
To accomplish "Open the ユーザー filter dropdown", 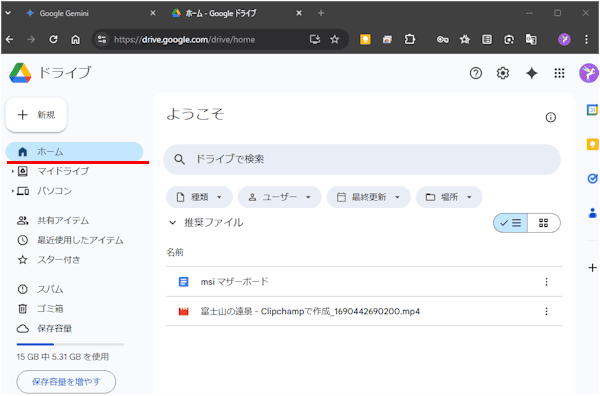I will (x=279, y=197).
